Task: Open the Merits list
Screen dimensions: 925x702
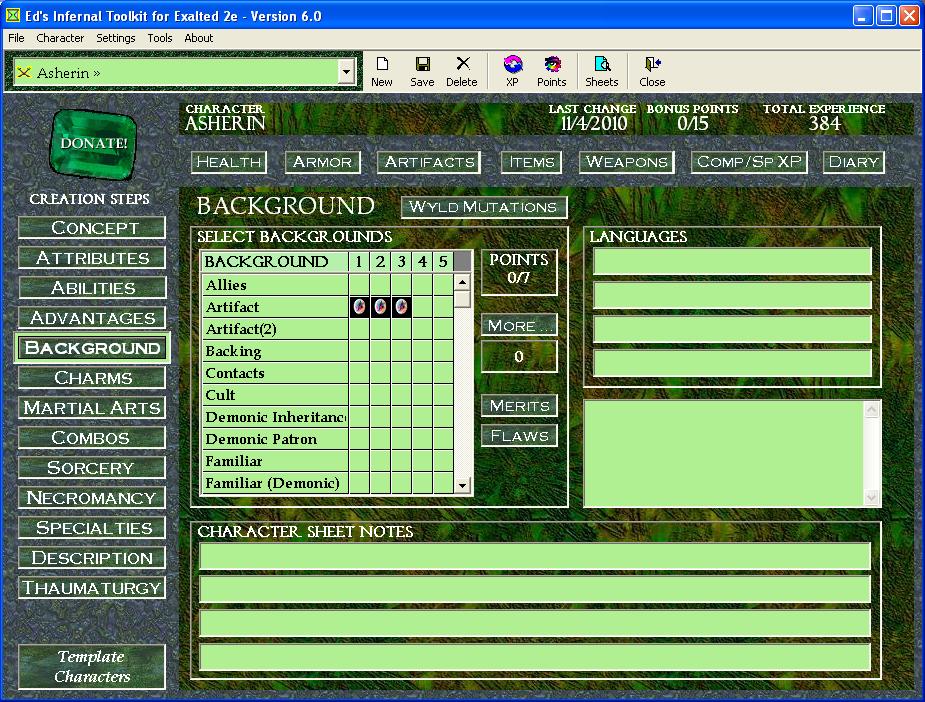Action: coord(519,406)
